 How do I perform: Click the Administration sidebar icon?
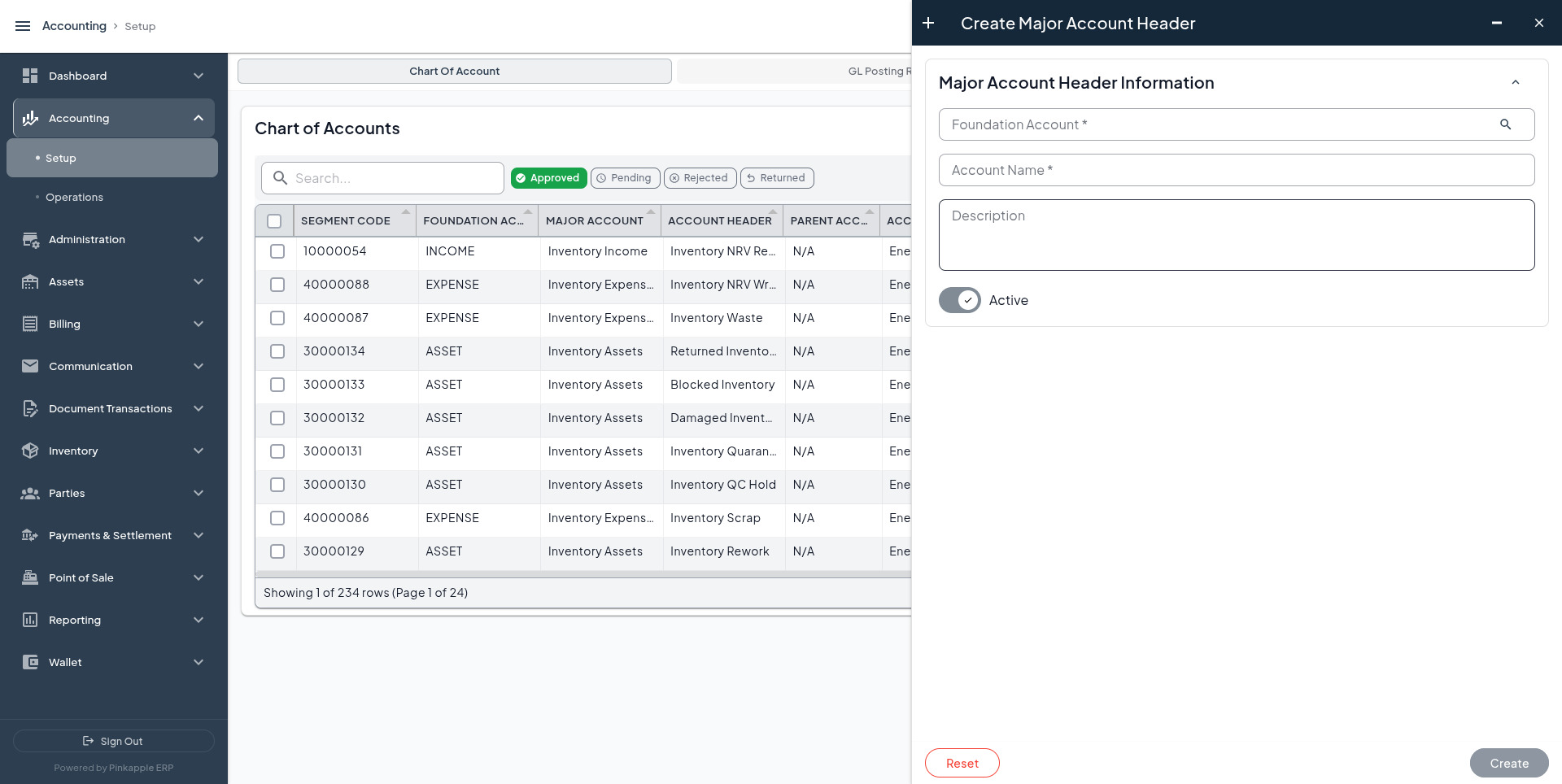click(30, 239)
